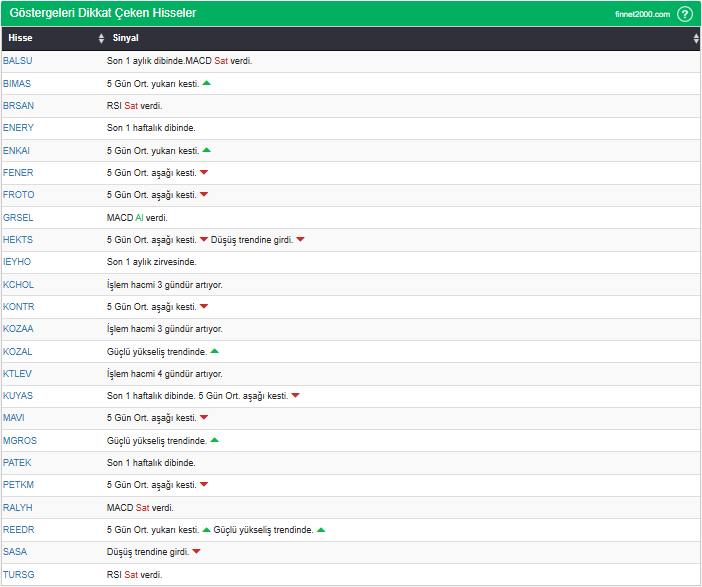Click the help question mark icon
Image resolution: width=702 pixels, height=587 pixels.
pyautogui.click(x=684, y=14)
